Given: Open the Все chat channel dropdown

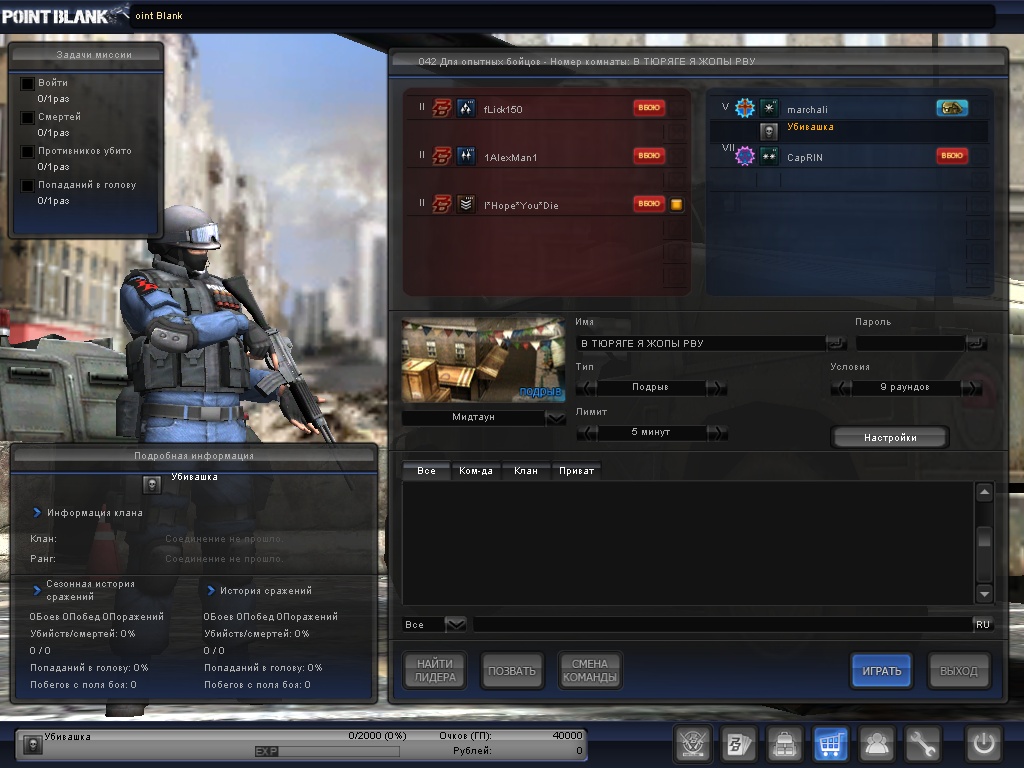Looking at the screenshot, I should (x=455, y=624).
